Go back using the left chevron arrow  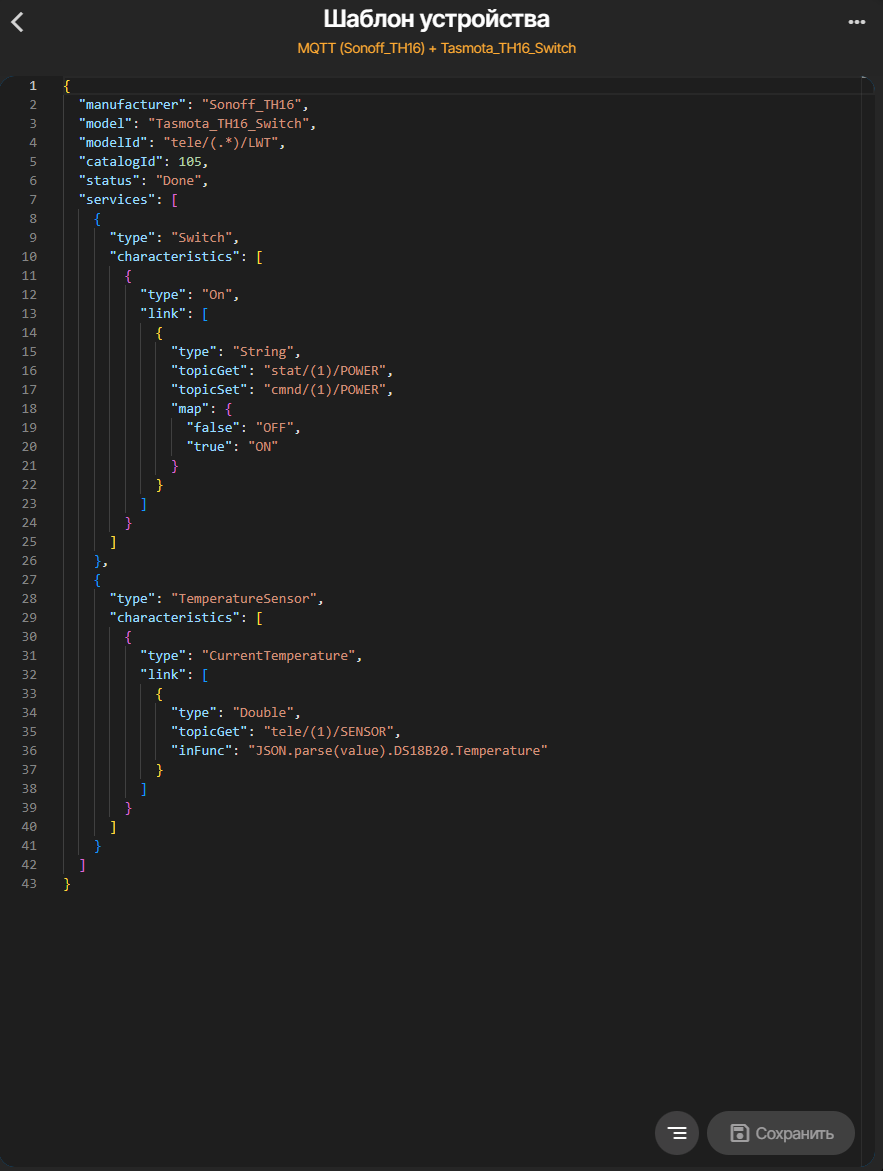pos(17,22)
